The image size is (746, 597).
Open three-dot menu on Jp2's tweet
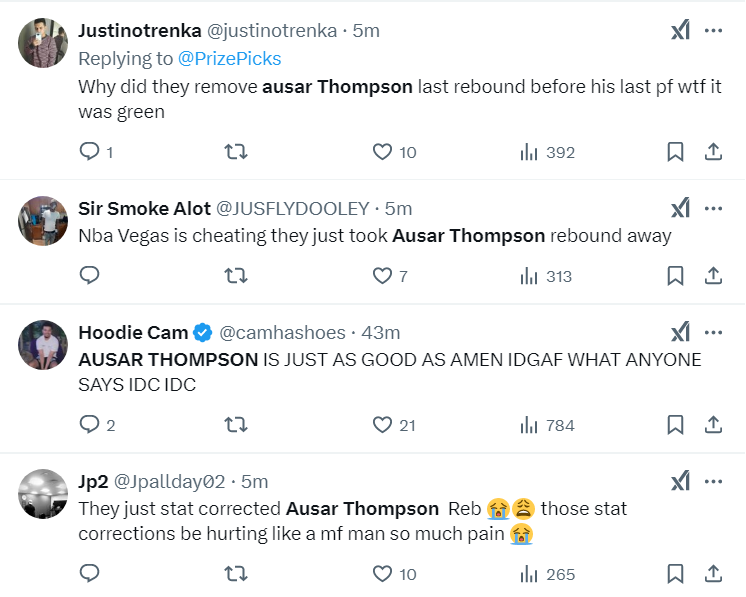click(713, 482)
